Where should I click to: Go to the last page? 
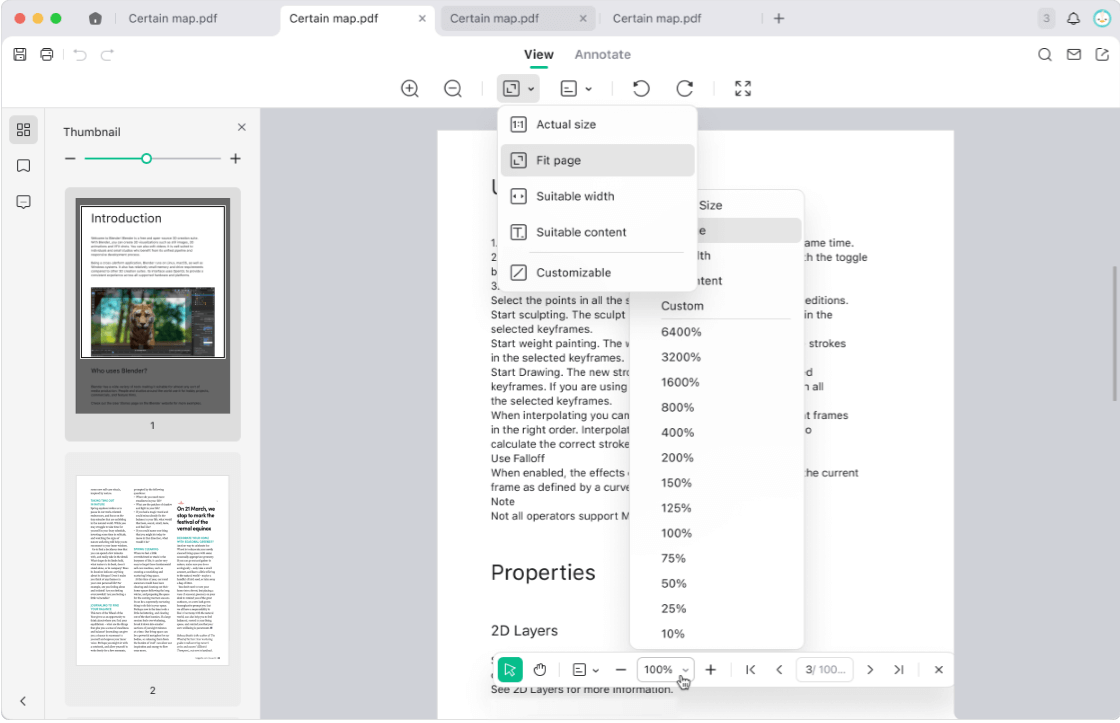(x=899, y=669)
